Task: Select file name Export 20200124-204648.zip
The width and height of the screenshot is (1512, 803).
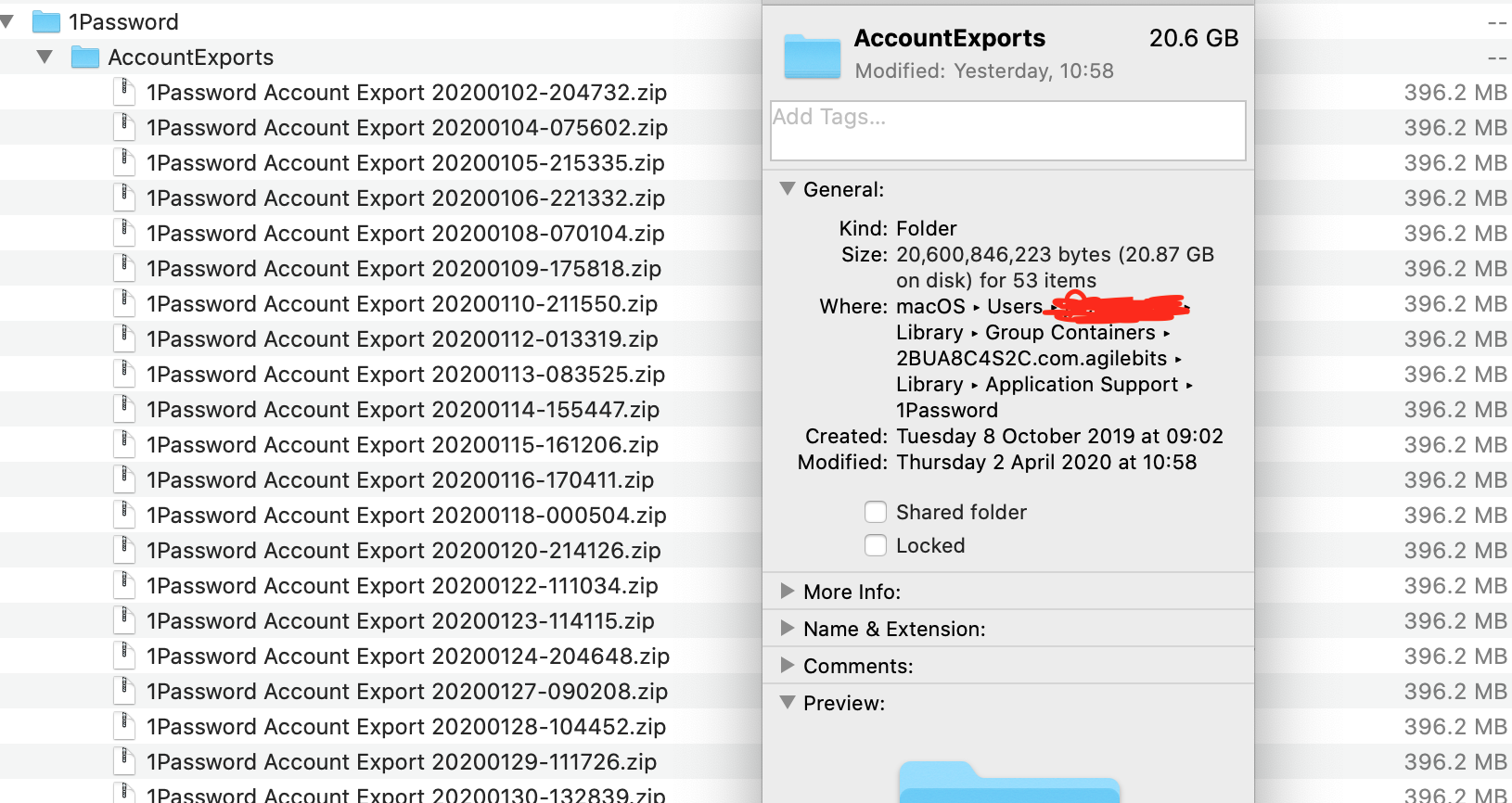Action: (x=408, y=656)
